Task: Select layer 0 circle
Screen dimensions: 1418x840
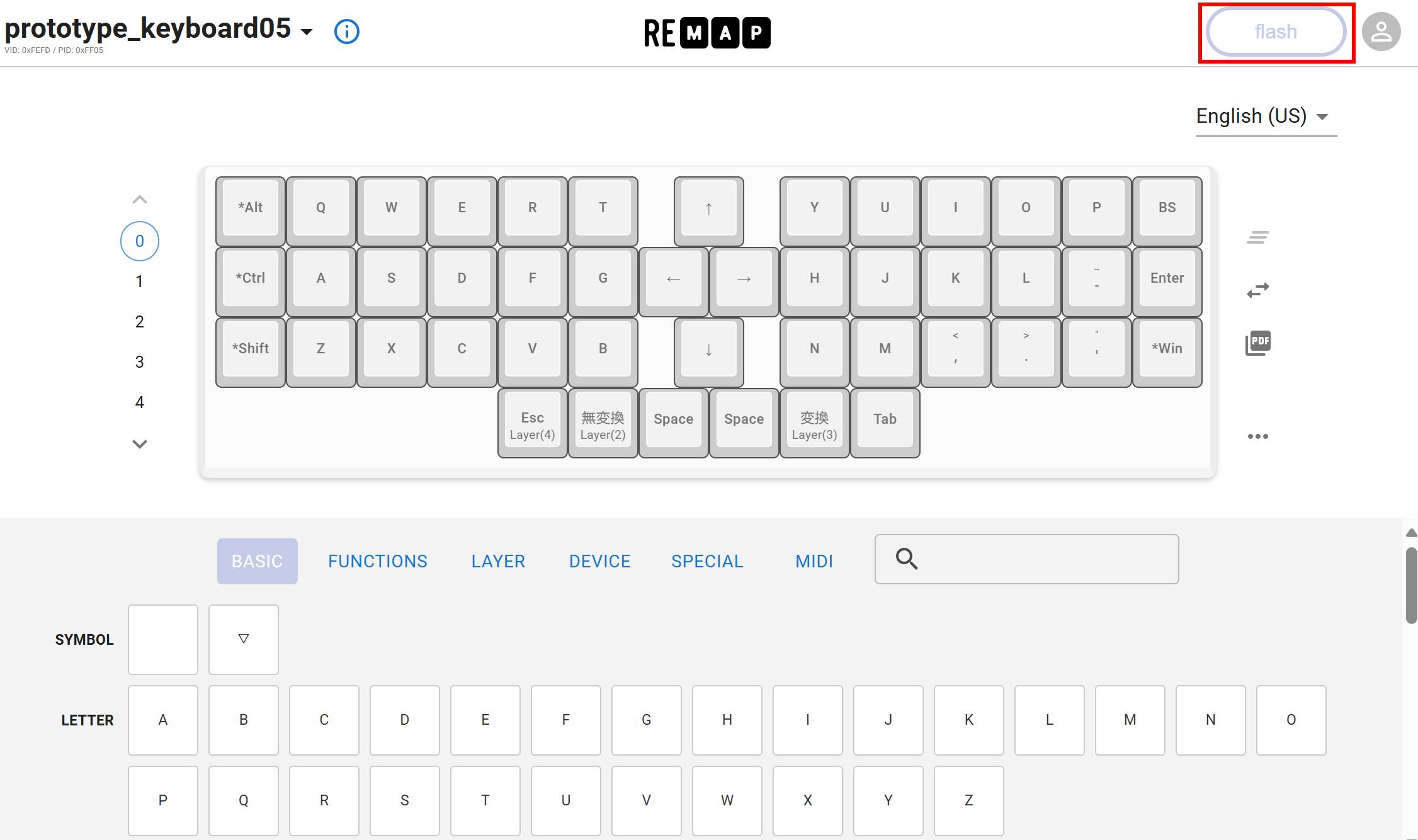Action: tap(139, 241)
